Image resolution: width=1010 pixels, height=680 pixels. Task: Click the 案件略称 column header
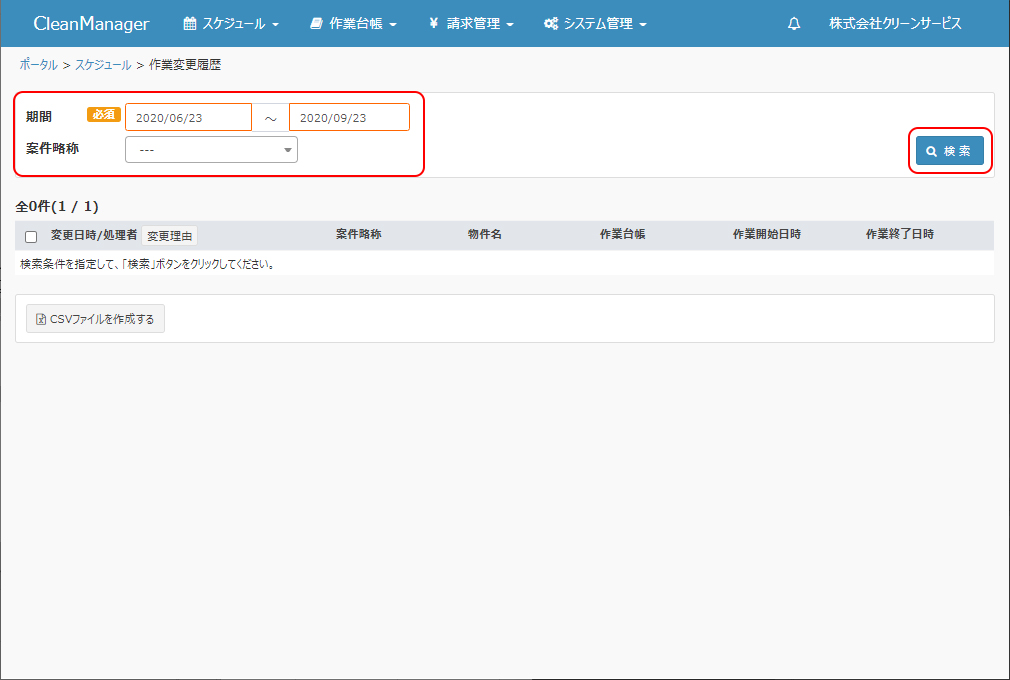[358, 234]
